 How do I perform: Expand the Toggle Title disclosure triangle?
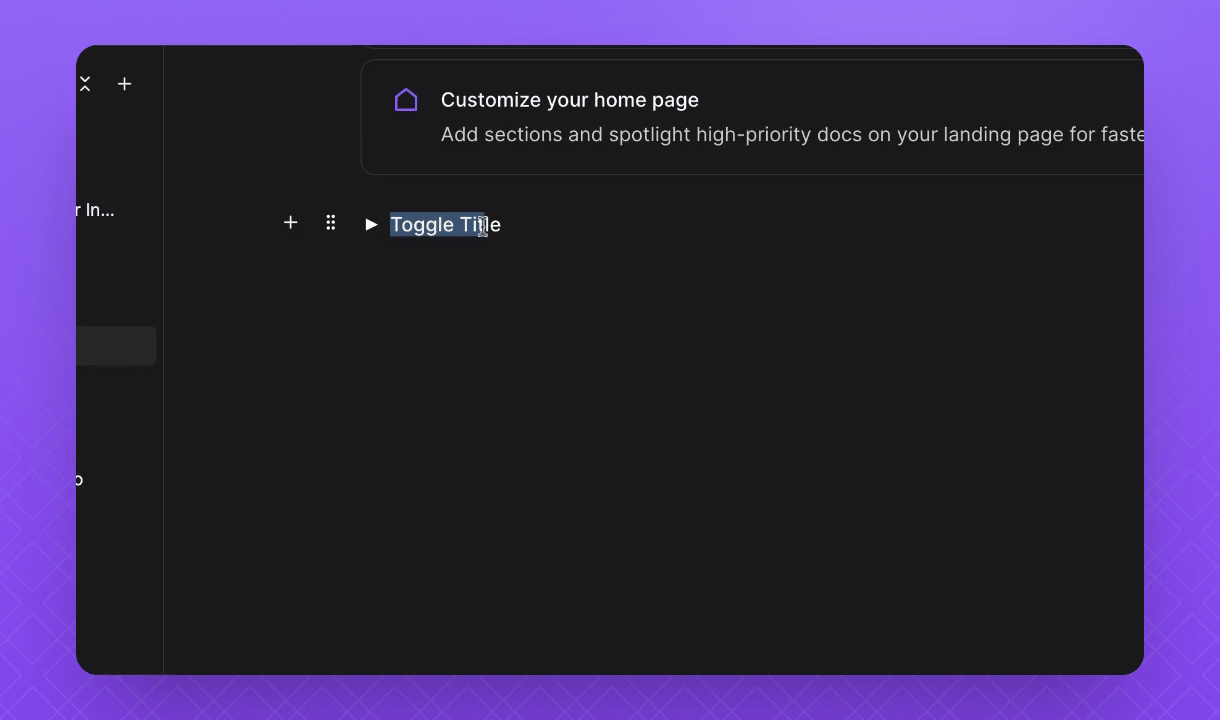pyautogui.click(x=371, y=224)
